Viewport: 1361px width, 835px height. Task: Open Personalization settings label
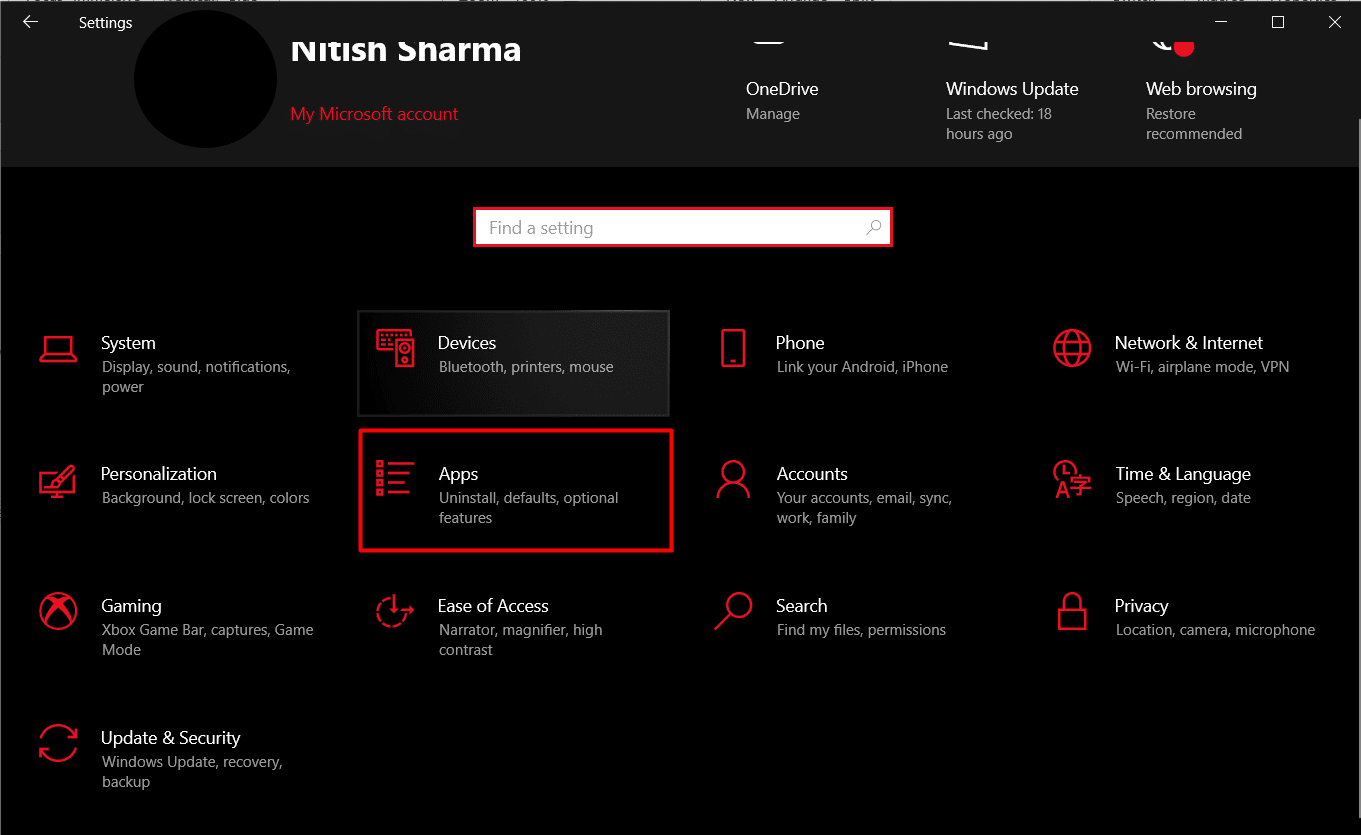tap(159, 474)
